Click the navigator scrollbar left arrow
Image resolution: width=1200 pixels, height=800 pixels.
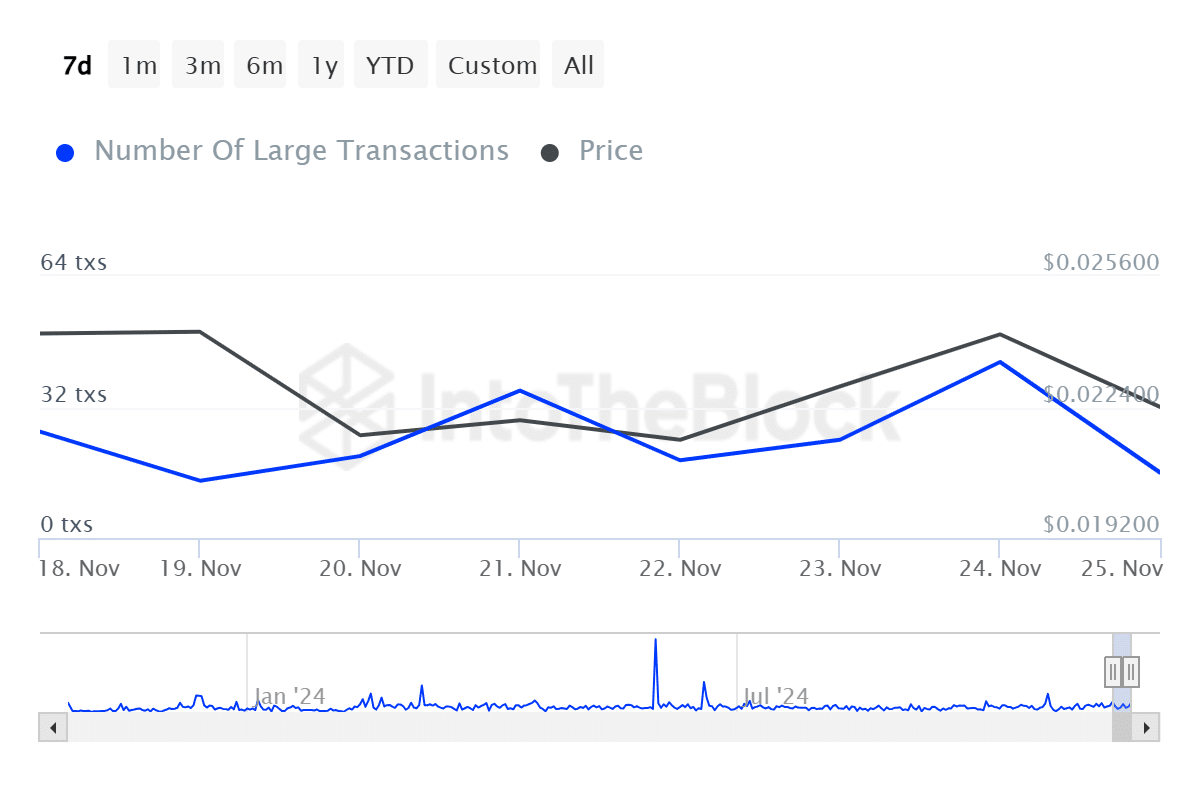52,727
